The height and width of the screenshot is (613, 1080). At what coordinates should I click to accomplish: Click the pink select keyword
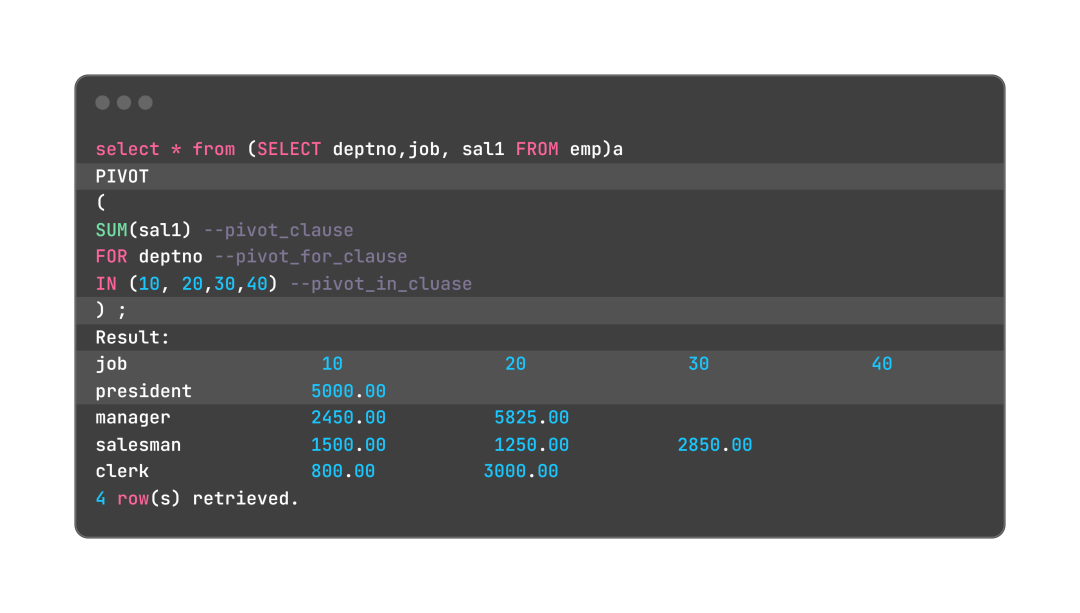(127, 149)
